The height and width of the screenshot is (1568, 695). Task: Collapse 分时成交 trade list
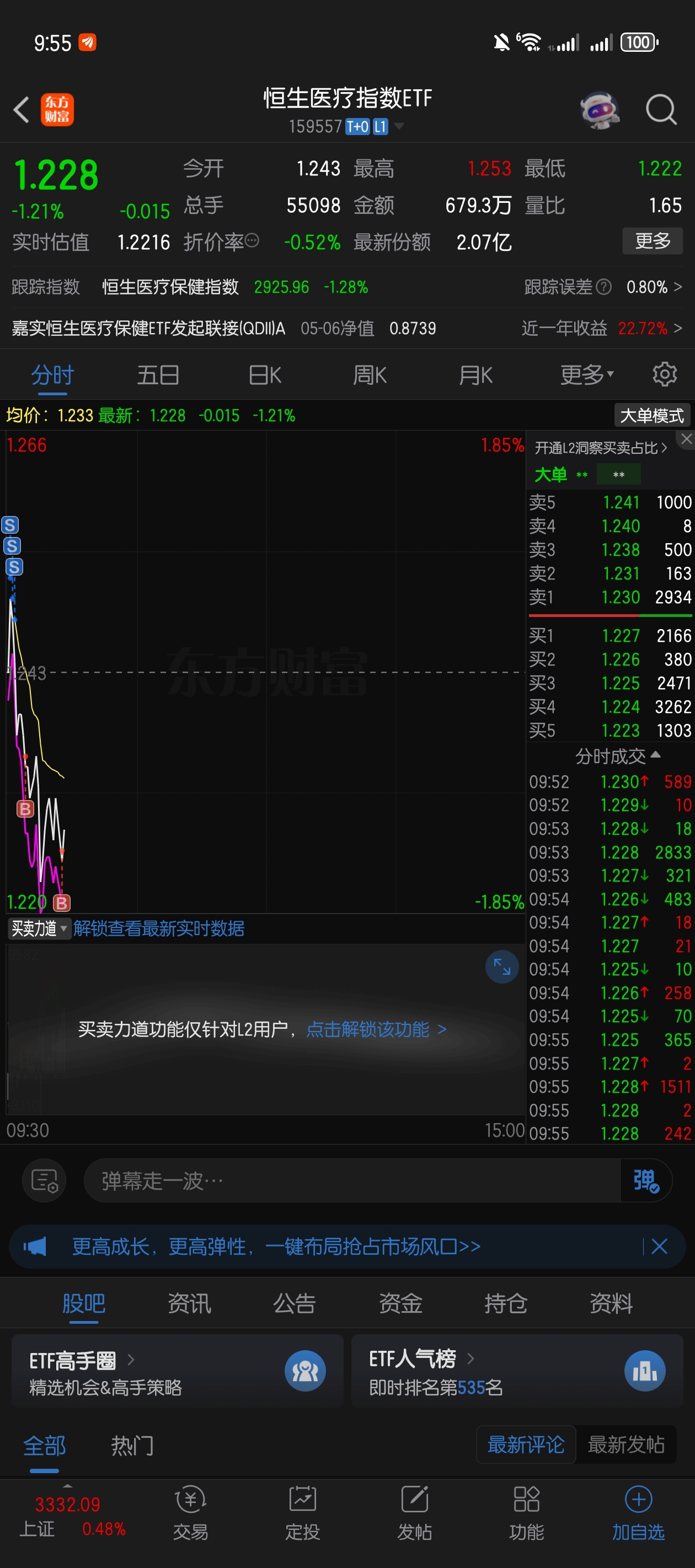[x=618, y=756]
